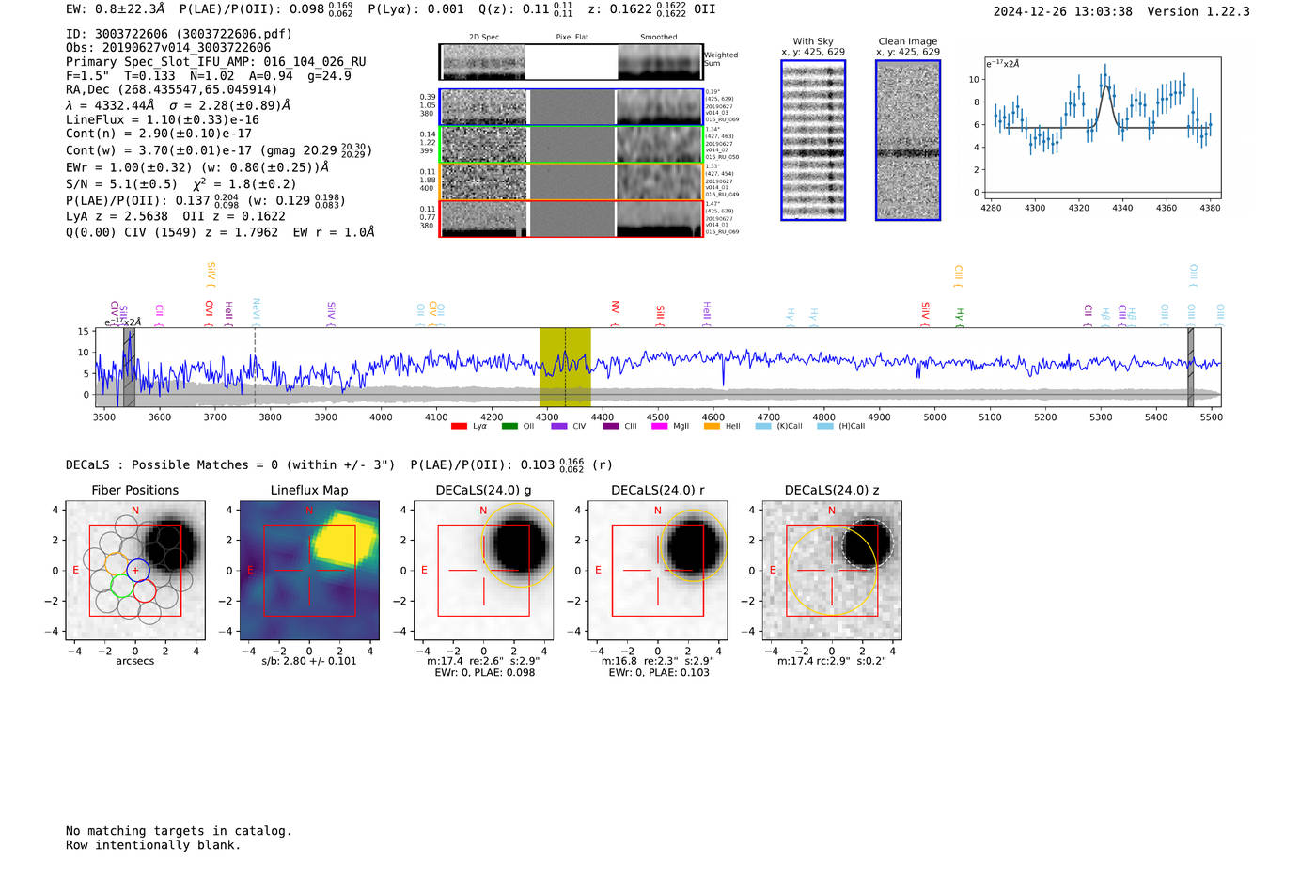Open the Lineflux Map image
The height and width of the screenshot is (896, 1316).
click(309, 571)
